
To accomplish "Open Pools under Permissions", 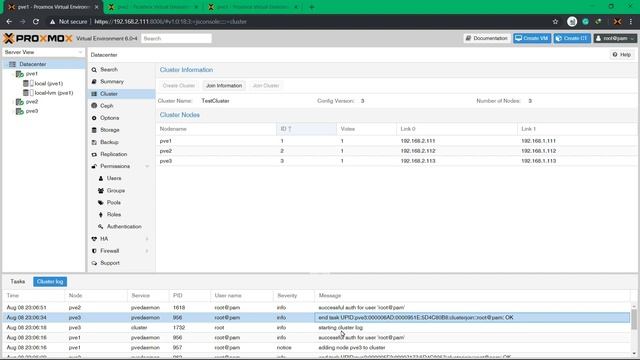I will click(113, 202).
